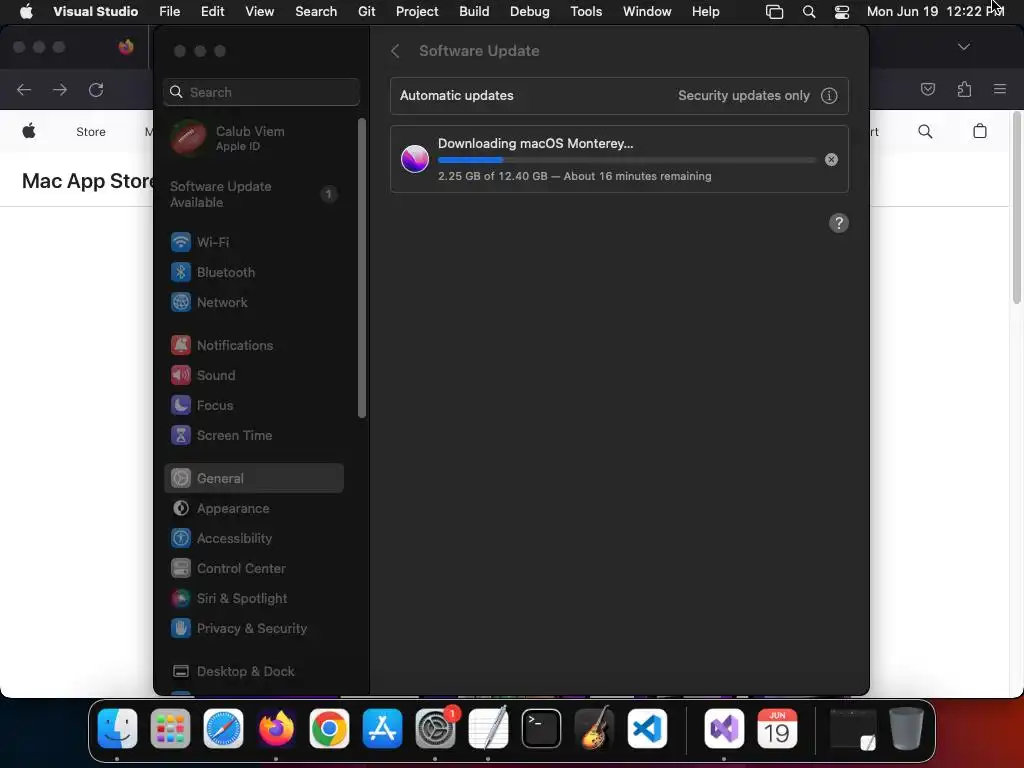Viewport: 1024px width, 768px height.
Task: Open the Window menu
Action: (647, 12)
